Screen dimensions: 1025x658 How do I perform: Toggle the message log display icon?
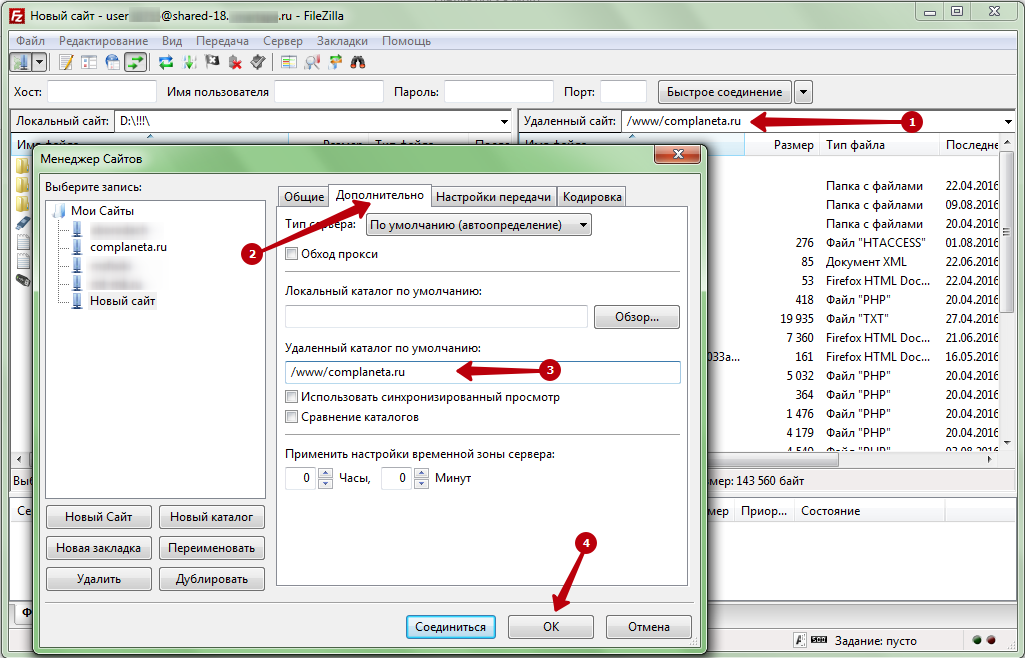click(x=66, y=62)
